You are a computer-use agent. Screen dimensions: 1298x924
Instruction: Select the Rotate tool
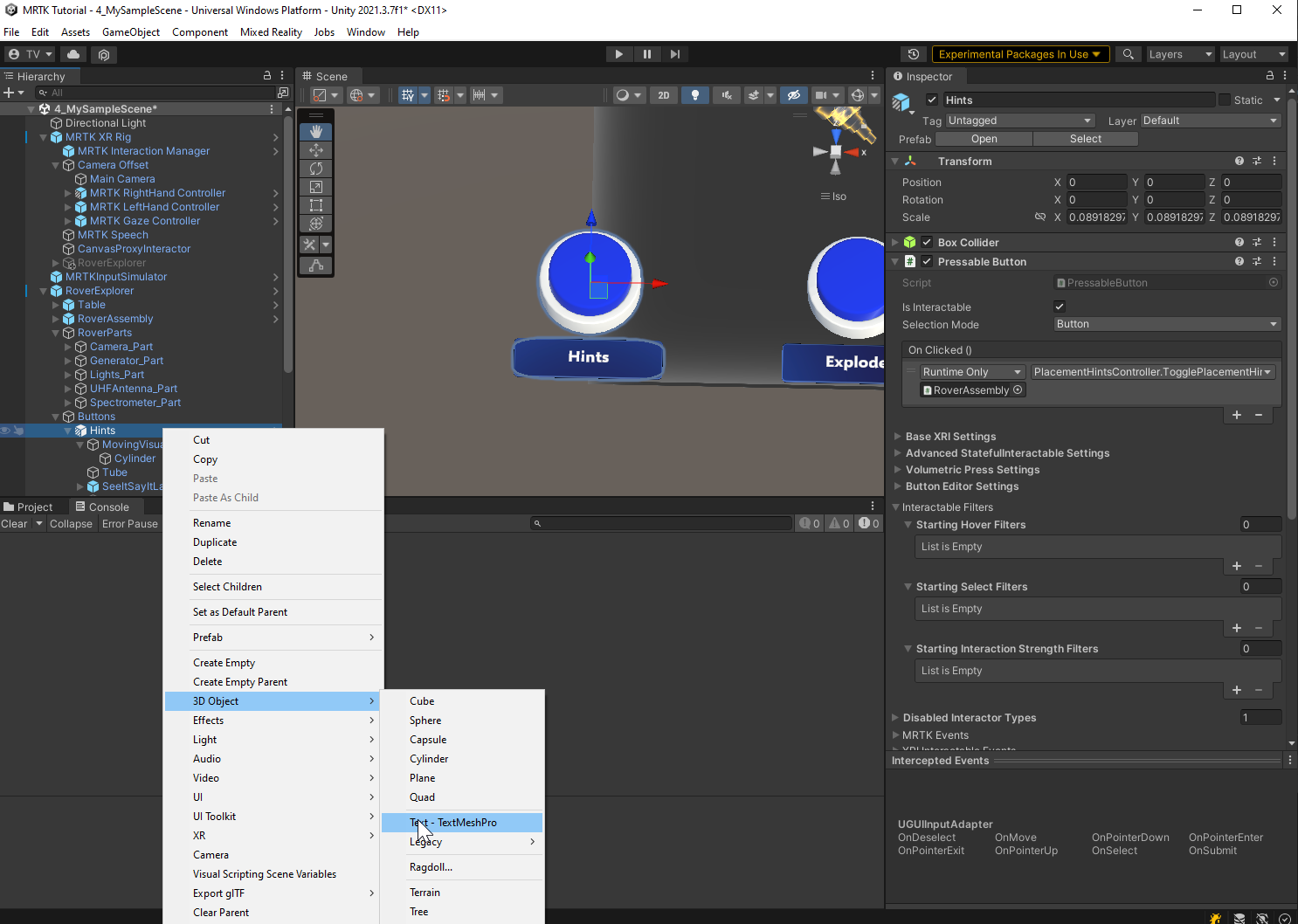(315, 169)
